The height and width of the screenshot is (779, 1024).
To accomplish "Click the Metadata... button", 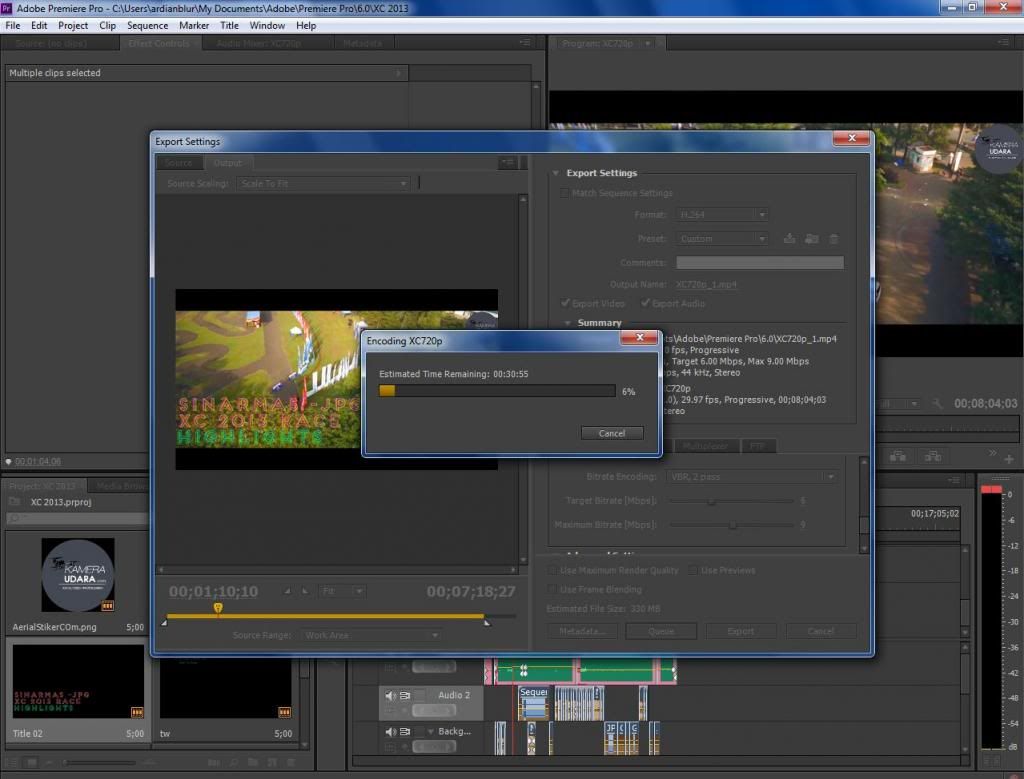I will coord(581,631).
